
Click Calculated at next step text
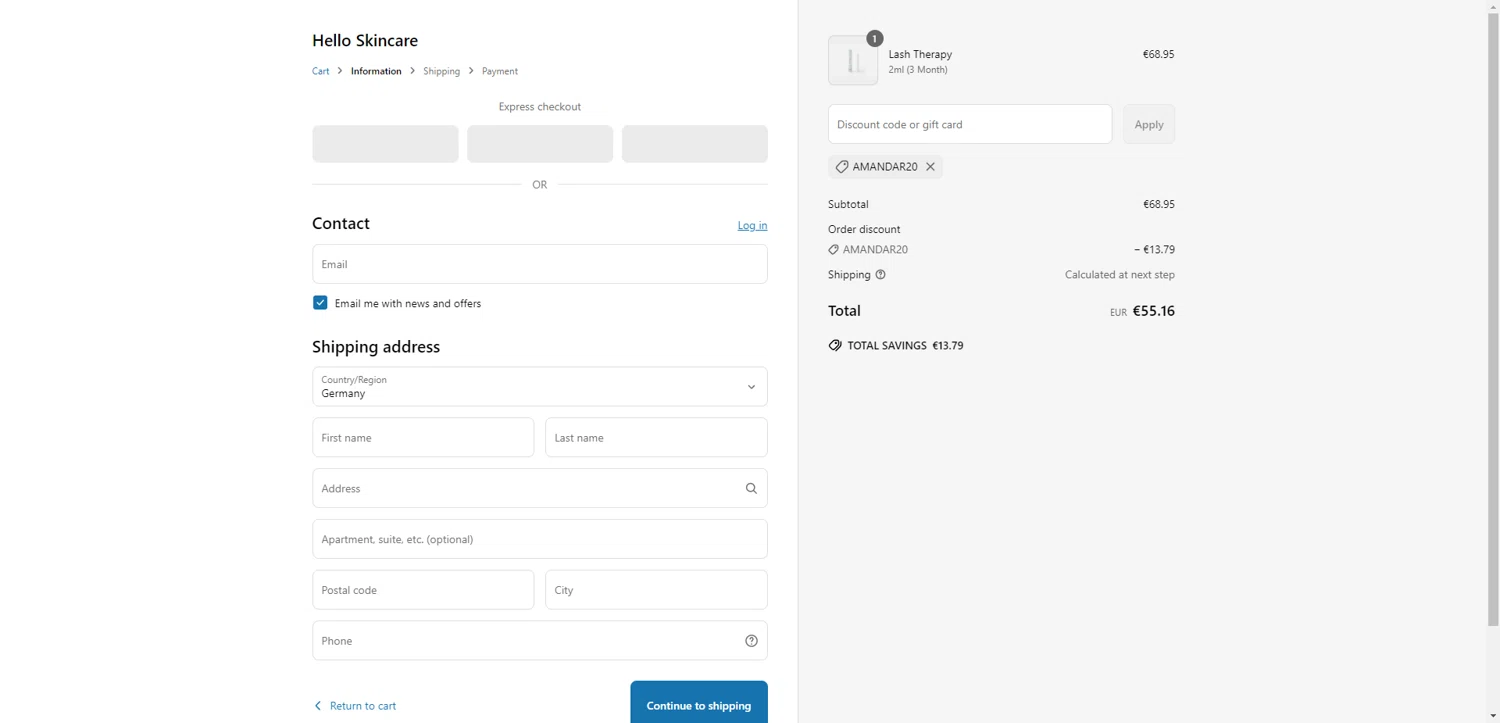pyautogui.click(x=1120, y=275)
